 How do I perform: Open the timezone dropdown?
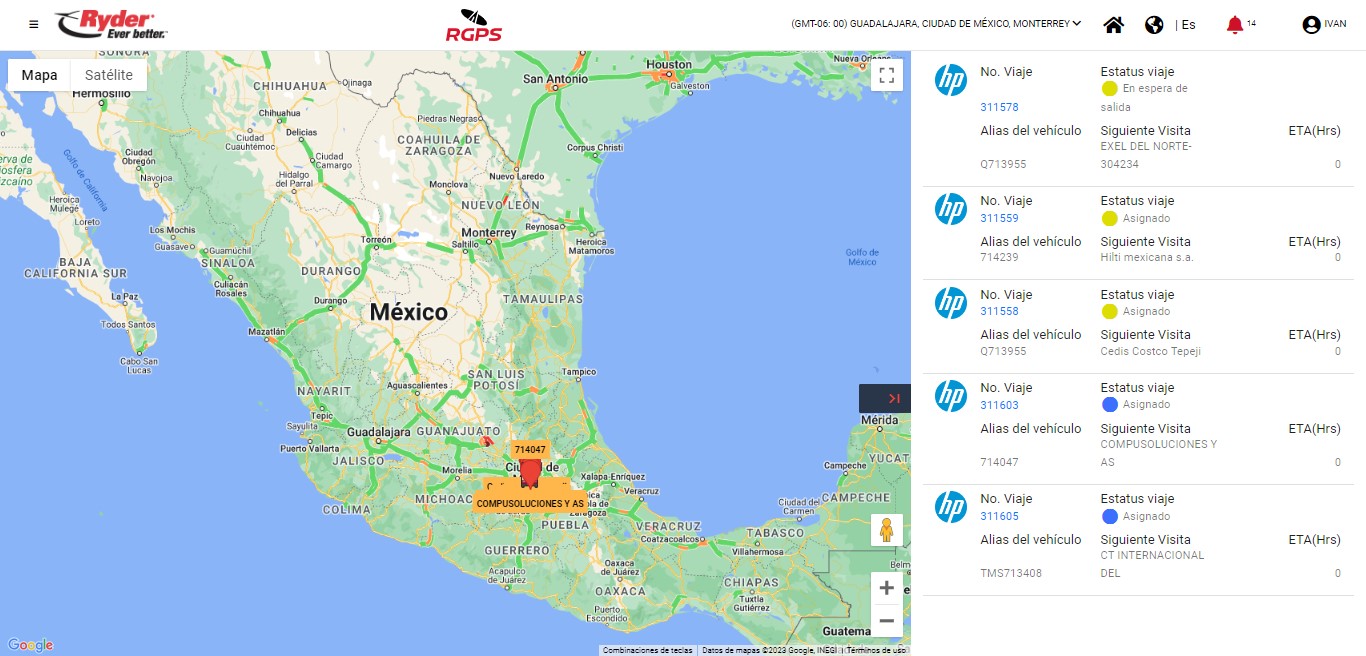pos(936,24)
